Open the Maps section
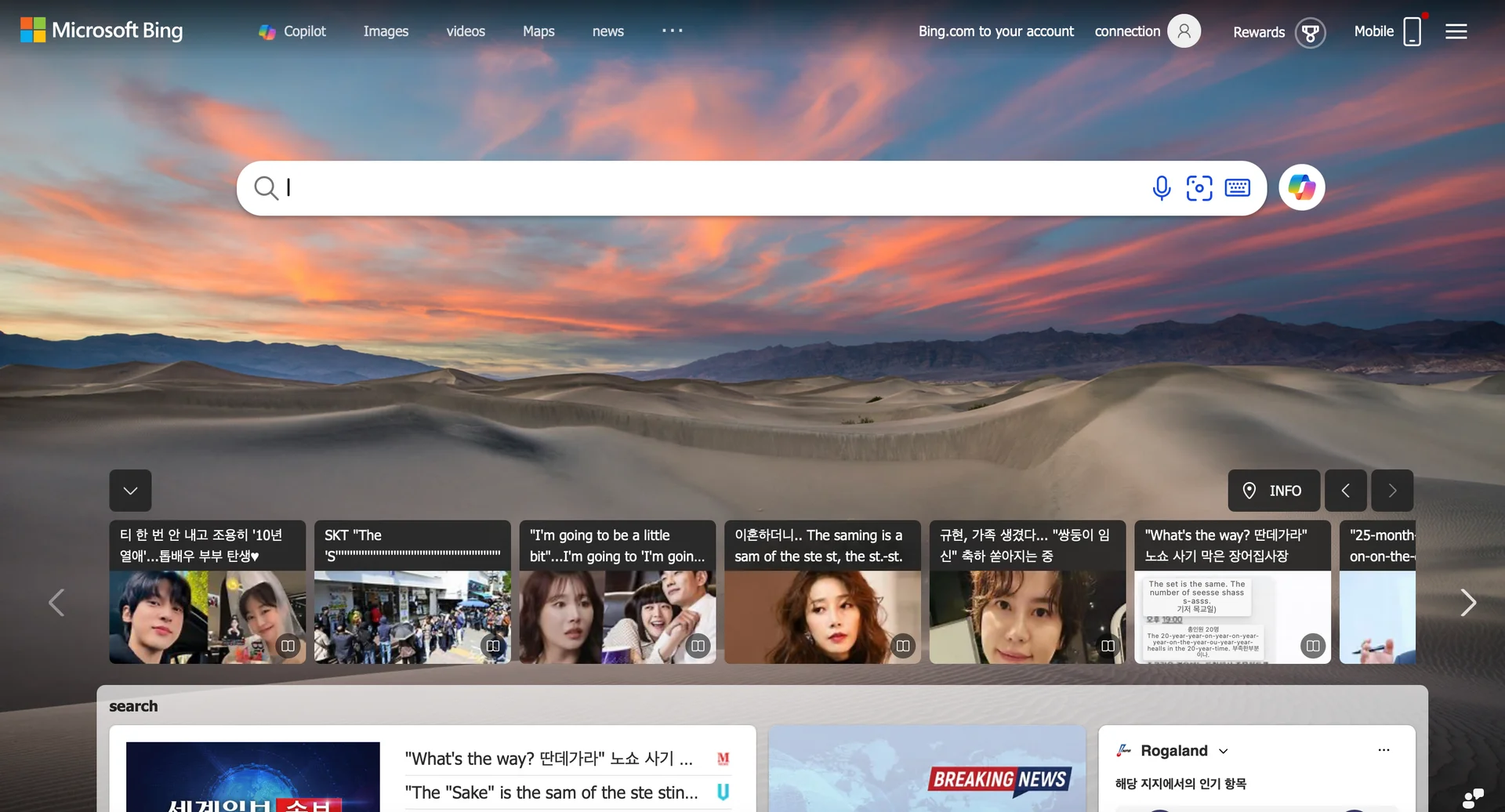Image resolution: width=1505 pixels, height=812 pixels. click(538, 31)
